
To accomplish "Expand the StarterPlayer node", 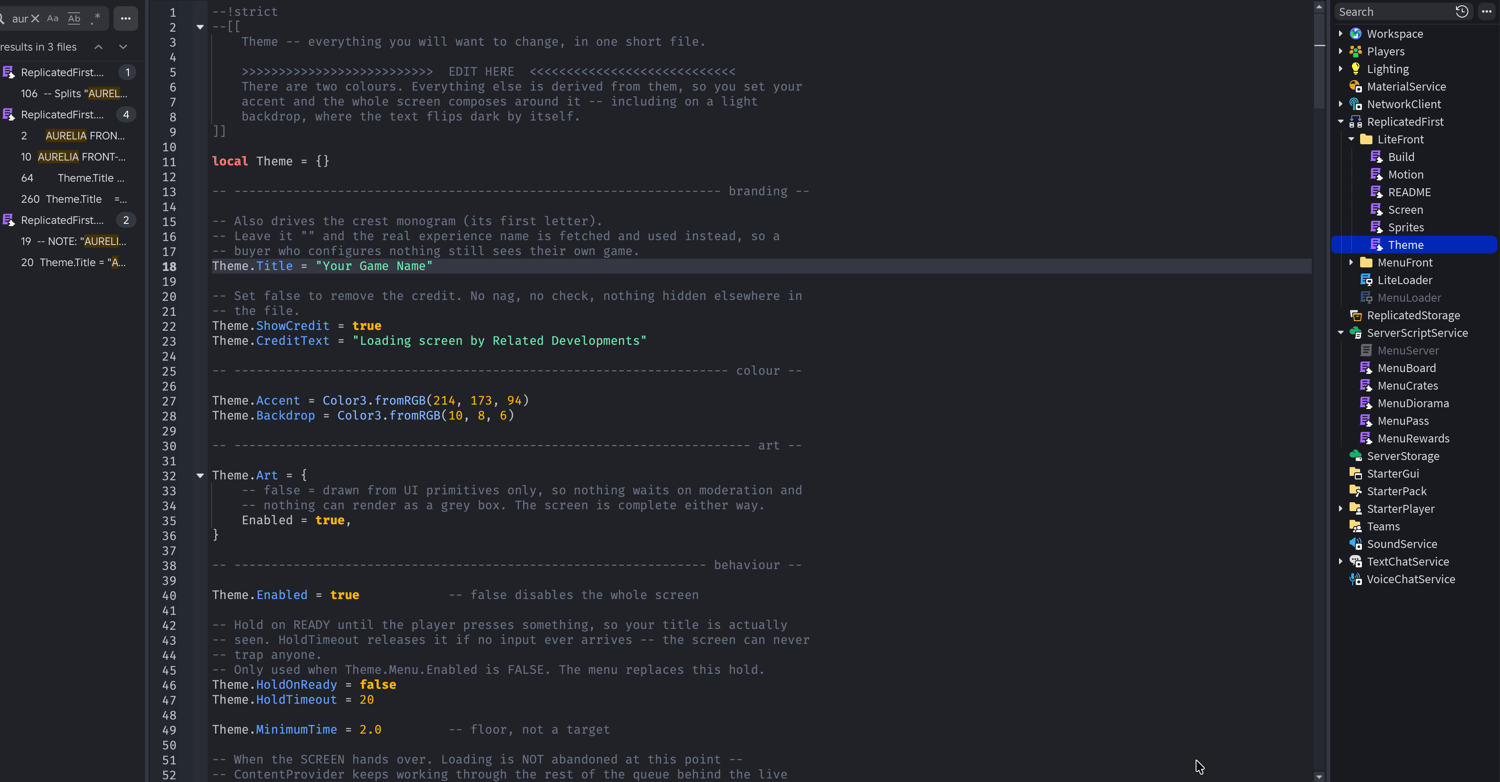I will (x=1341, y=509).
